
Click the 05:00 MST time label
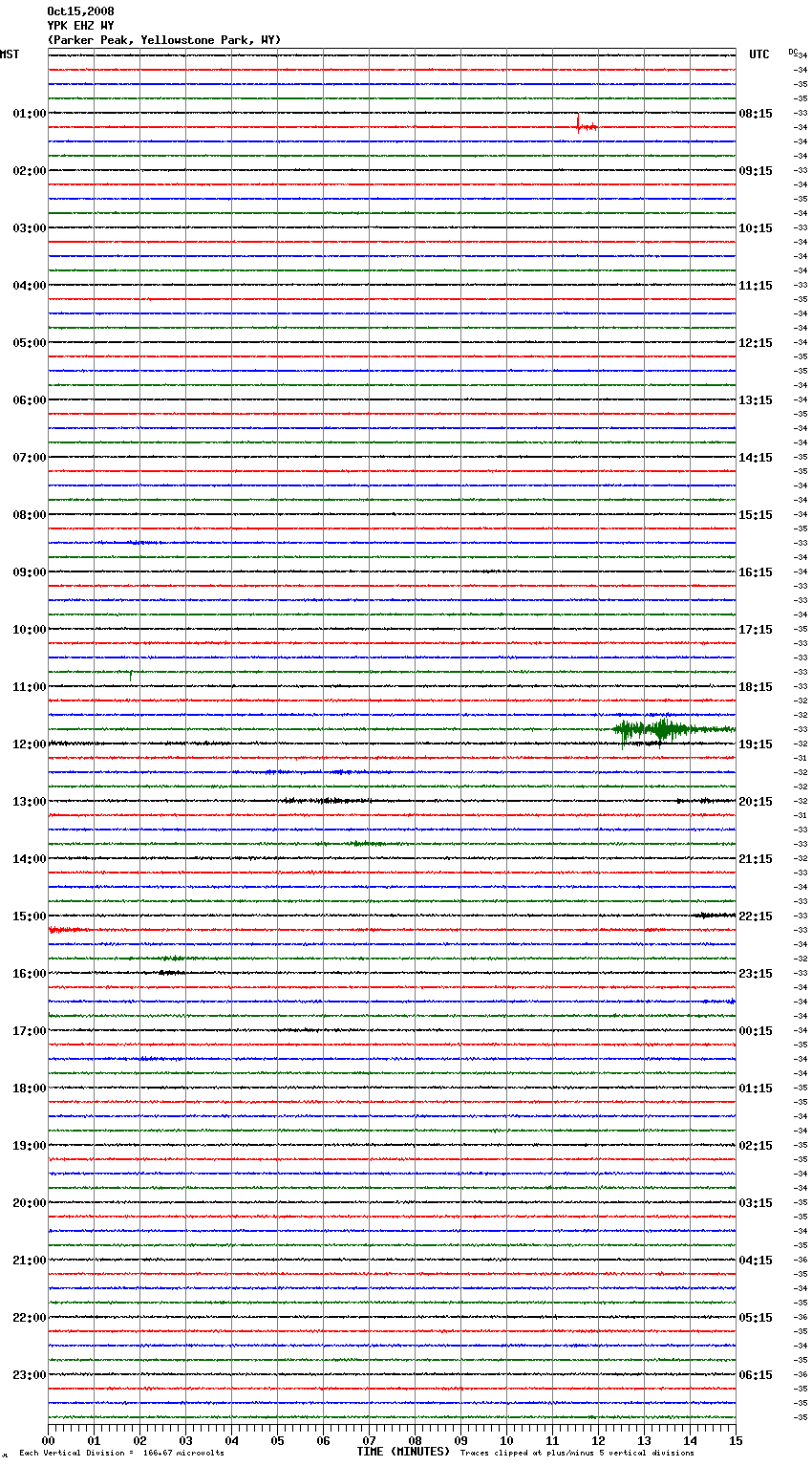30,343
